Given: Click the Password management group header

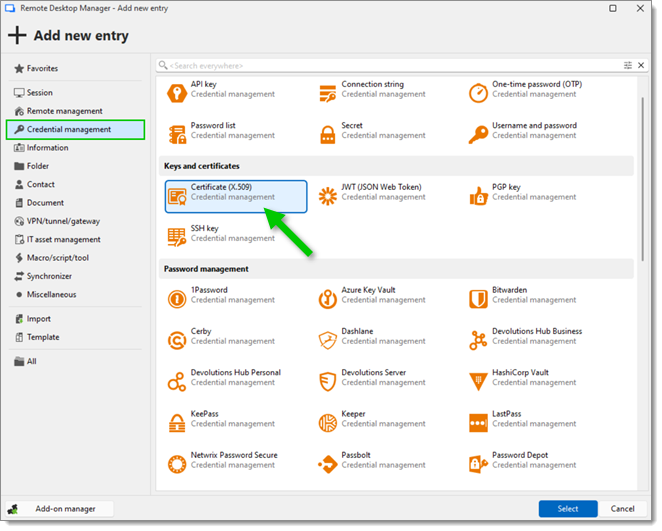Looking at the screenshot, I should (396, 269).
